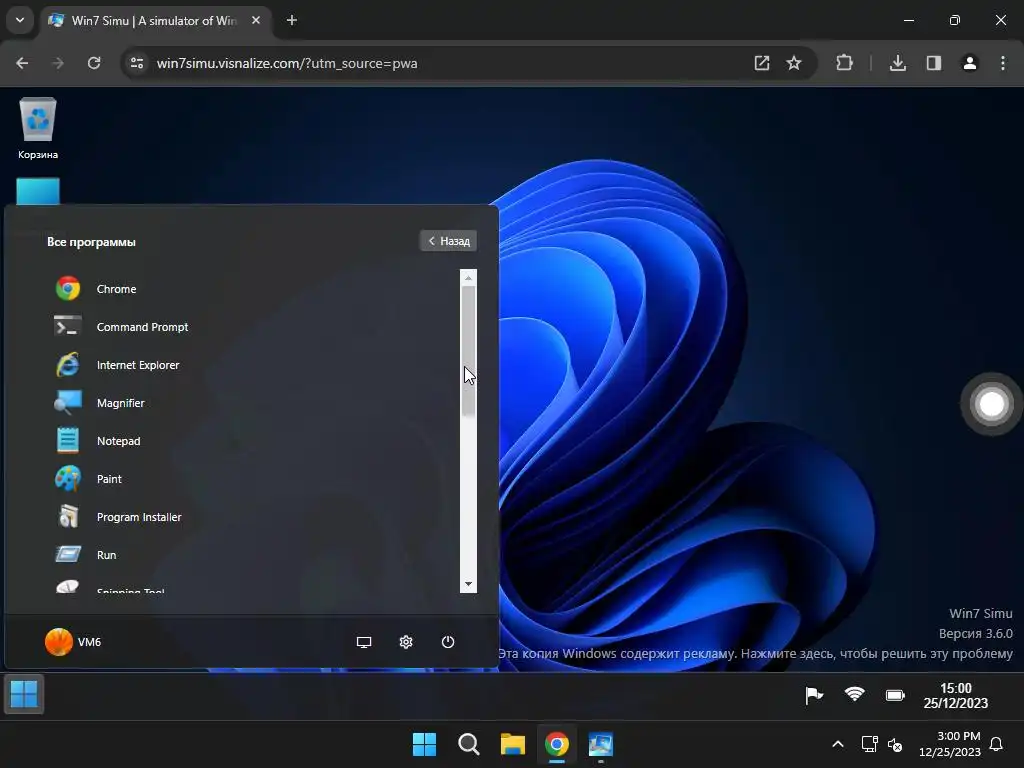Viewport: 1024px width, 768px height.
Task: Open Search in the Windows taskbar
Action: (468, 744)
